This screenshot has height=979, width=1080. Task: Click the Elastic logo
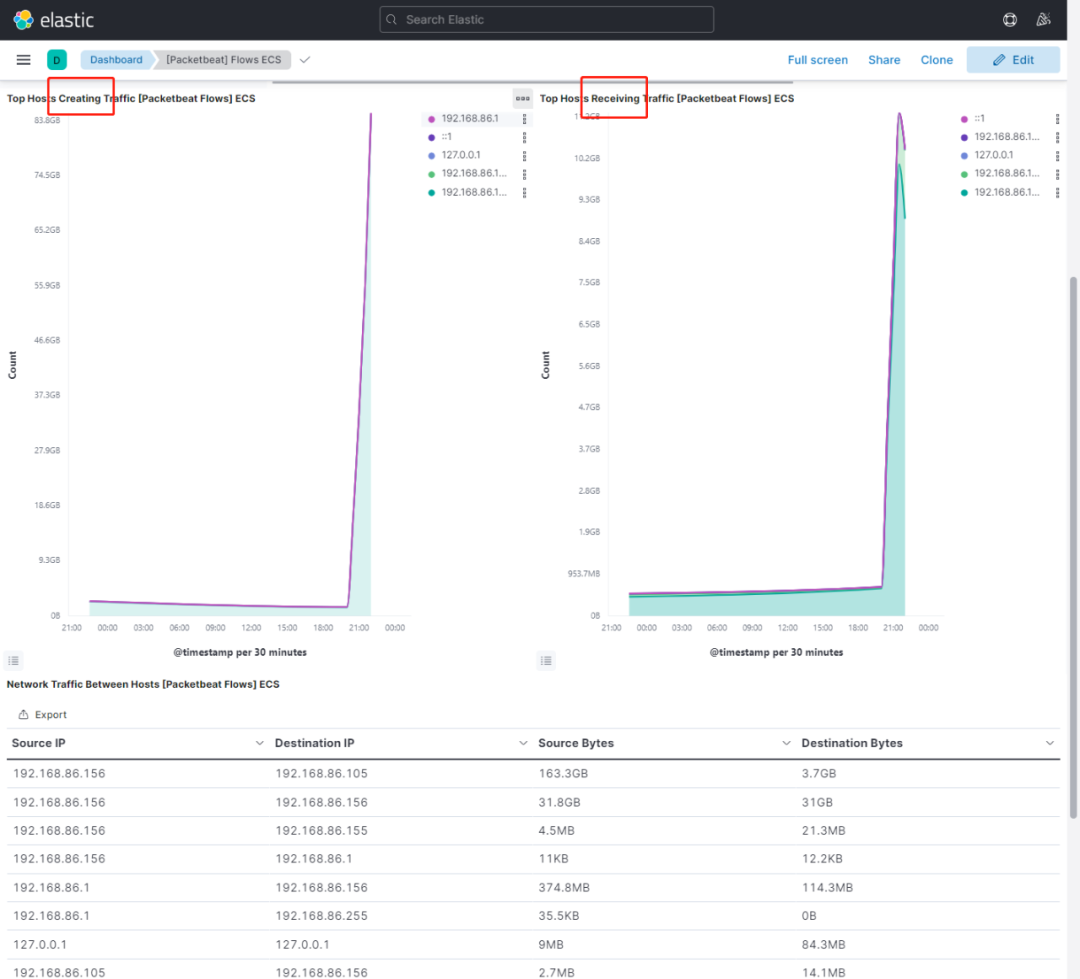pos(53,20)
